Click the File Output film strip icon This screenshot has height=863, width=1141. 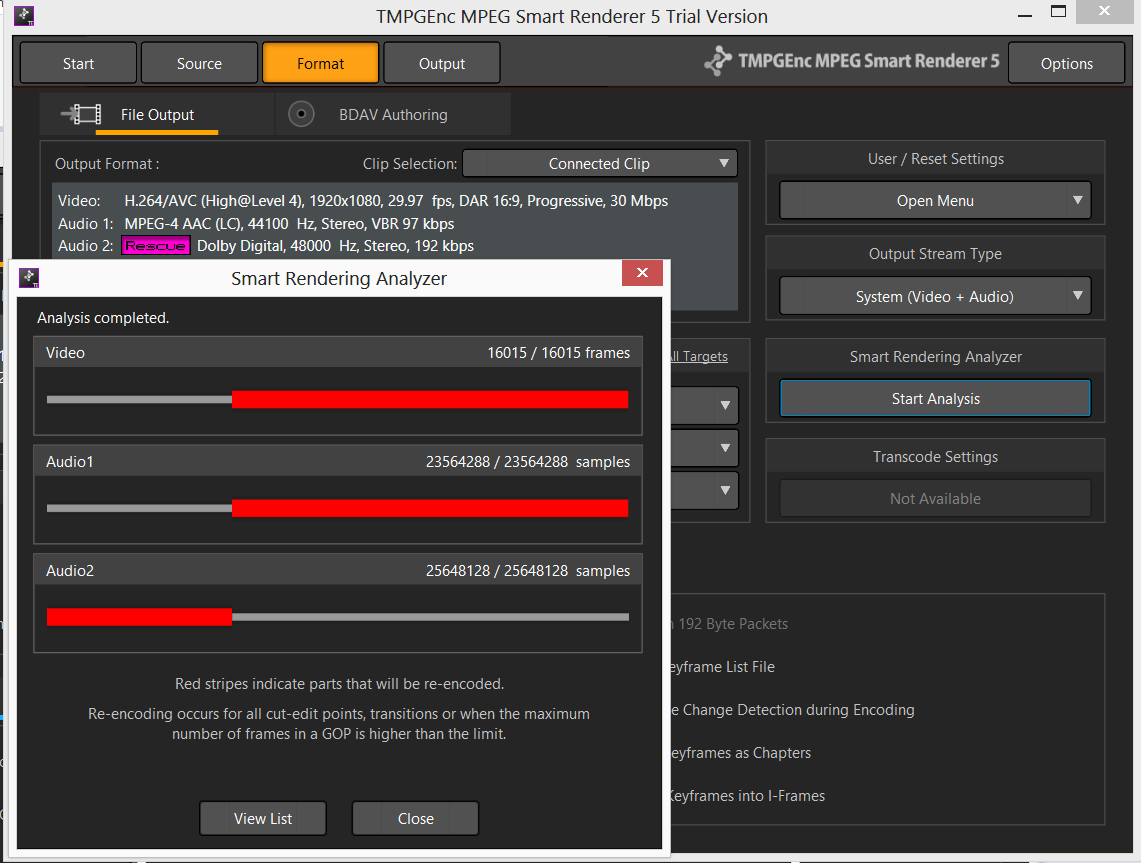[82, 114]
